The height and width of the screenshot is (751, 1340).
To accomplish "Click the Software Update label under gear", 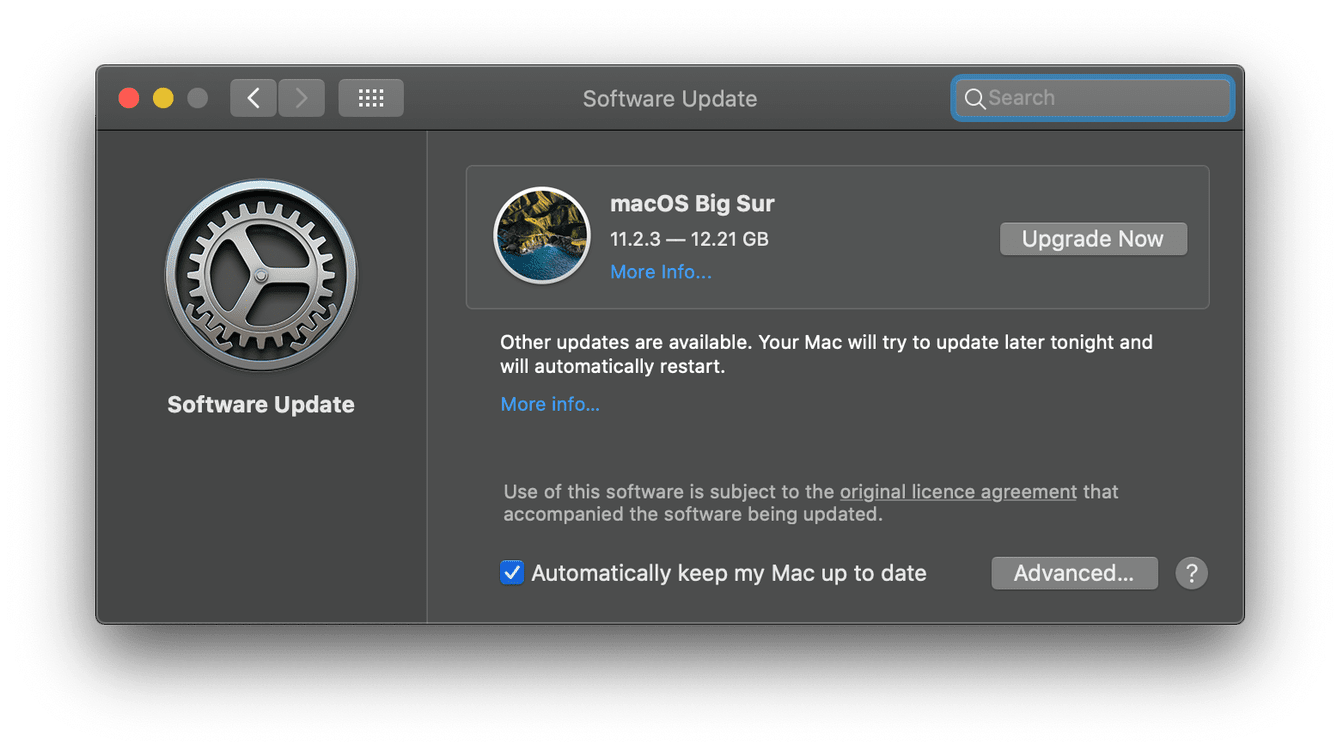I will [x=261, y=404].
